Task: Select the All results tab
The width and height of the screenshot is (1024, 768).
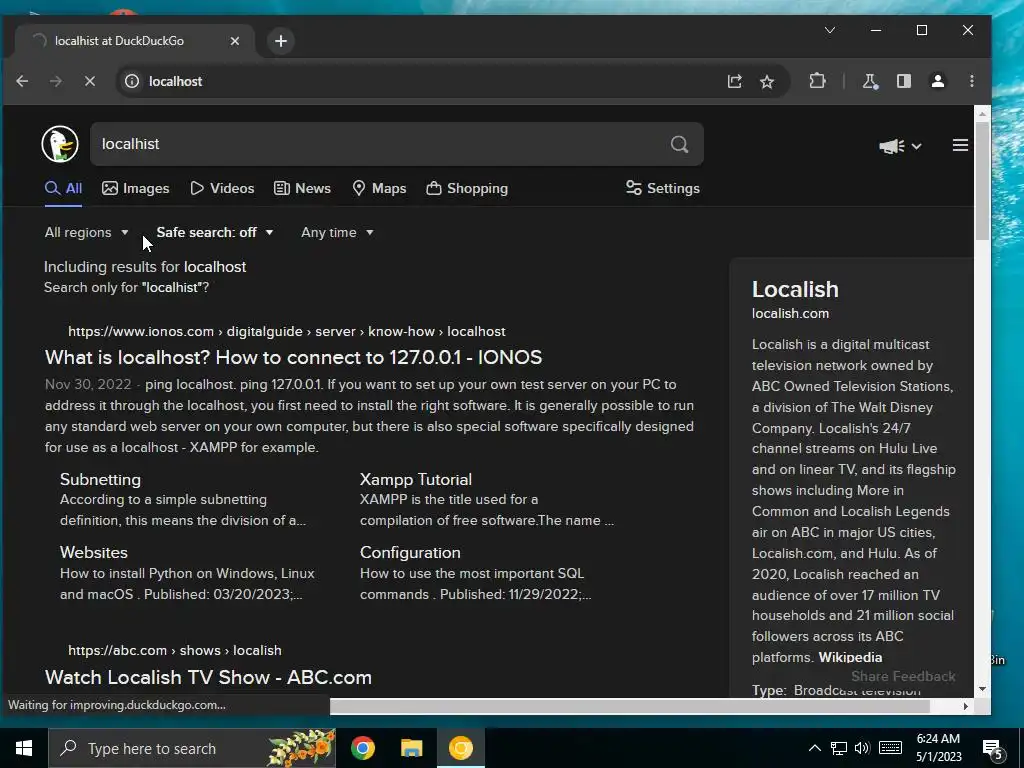Action: pyautogui.click(x=63, y=188)
